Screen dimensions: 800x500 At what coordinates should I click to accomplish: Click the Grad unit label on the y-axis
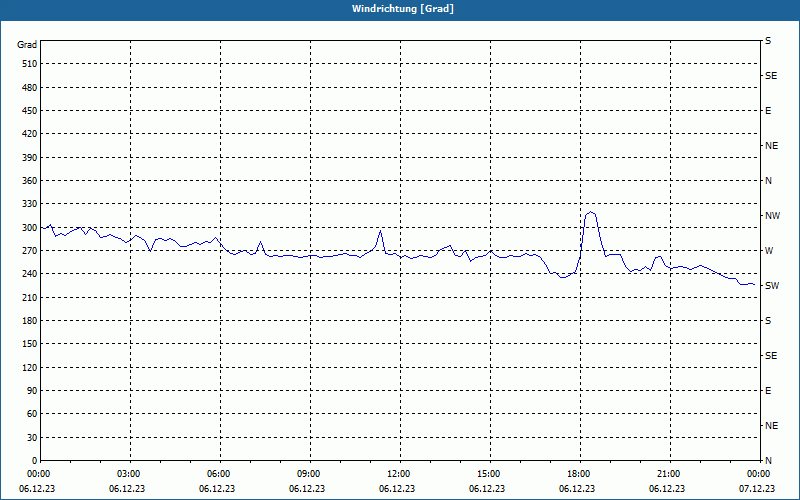(x=27, y=45)
